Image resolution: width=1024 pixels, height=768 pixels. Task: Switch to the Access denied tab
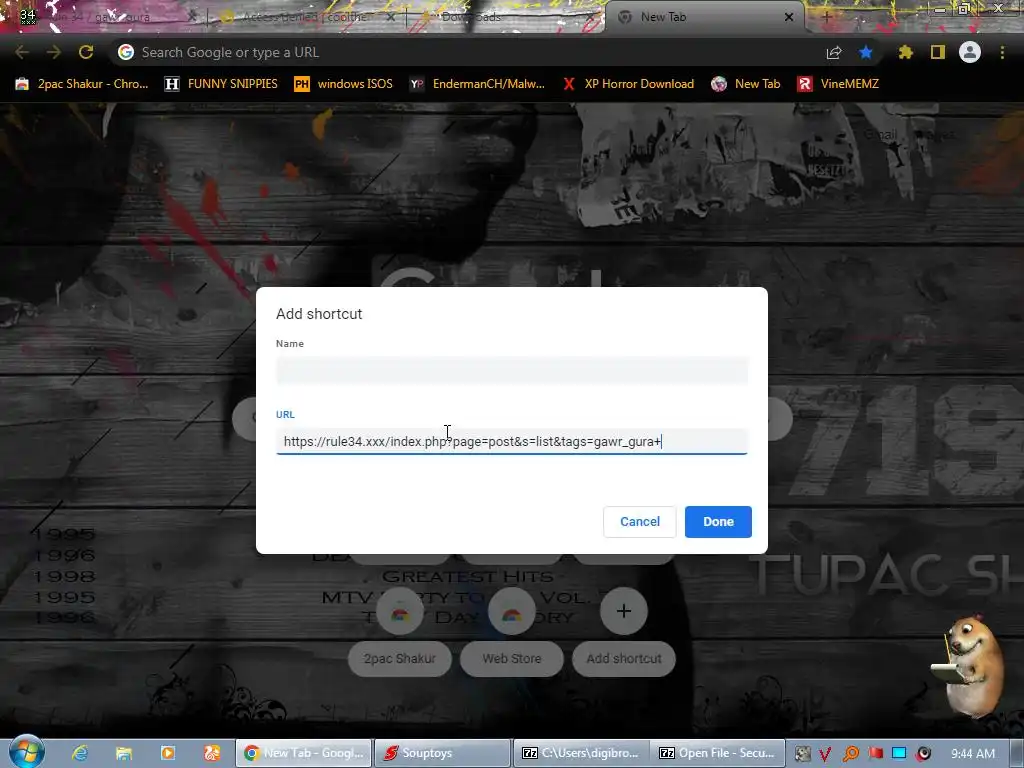[304, 17]
